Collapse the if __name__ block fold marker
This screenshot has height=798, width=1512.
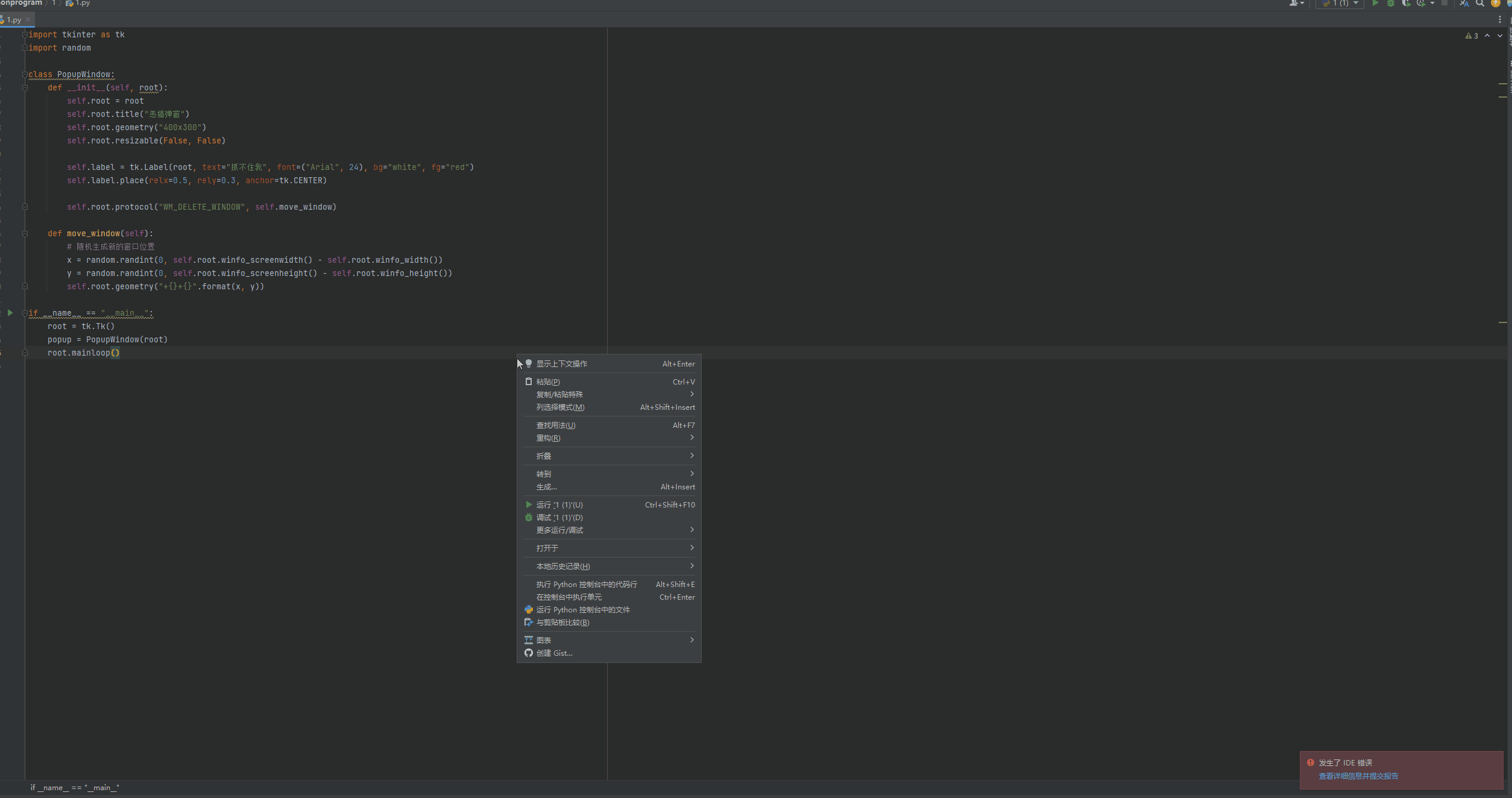25,313
